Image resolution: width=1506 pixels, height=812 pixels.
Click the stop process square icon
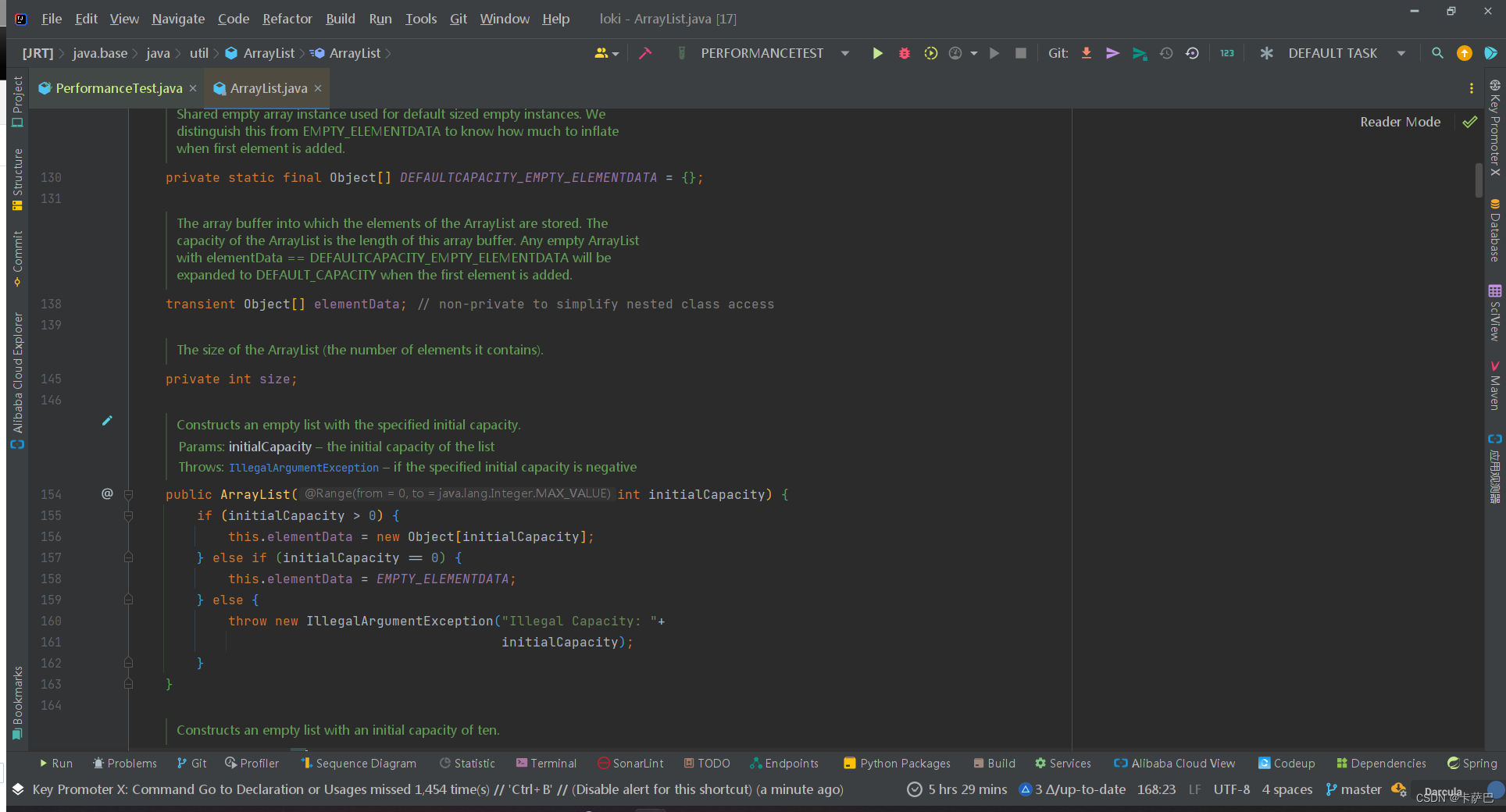[x=1020, y=53]
